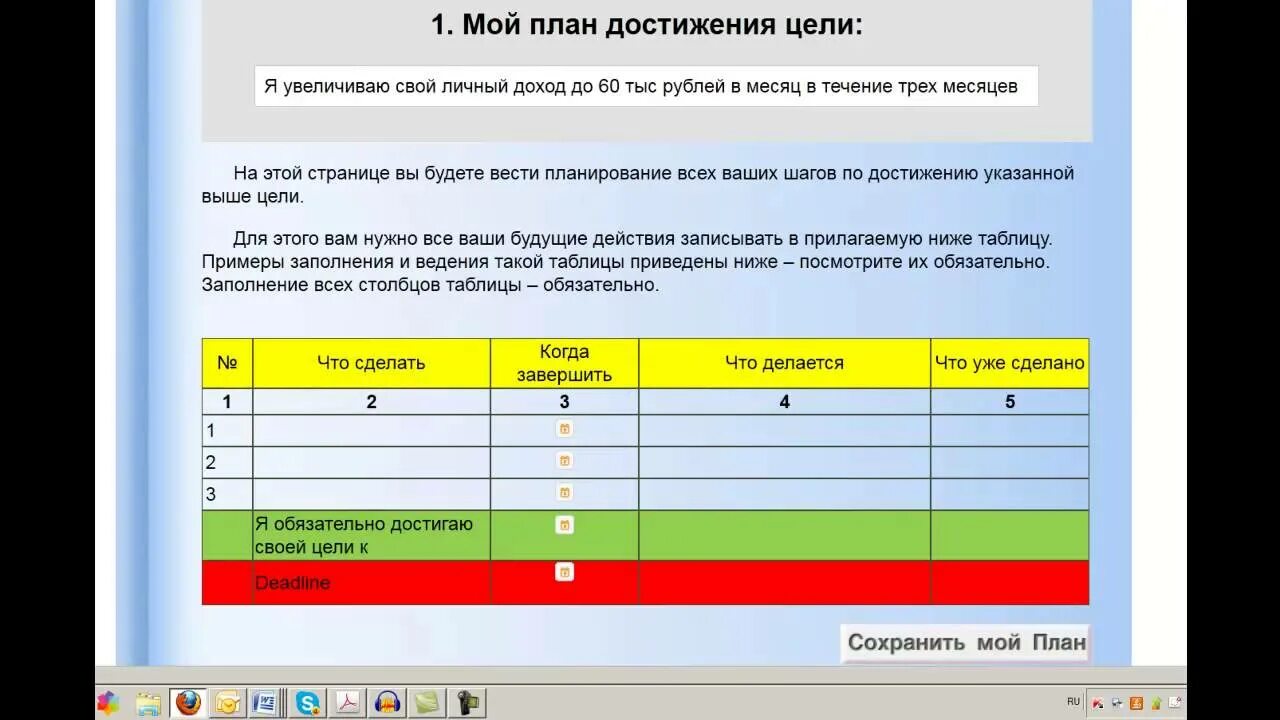Click the Сохранить мой План button

(x=966, y=643)
